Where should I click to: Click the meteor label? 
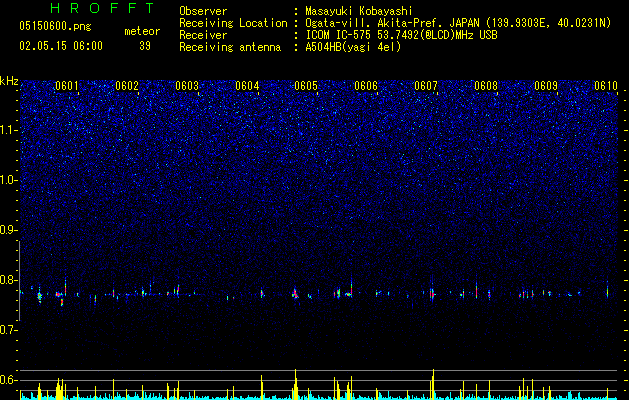coord(142,31)
